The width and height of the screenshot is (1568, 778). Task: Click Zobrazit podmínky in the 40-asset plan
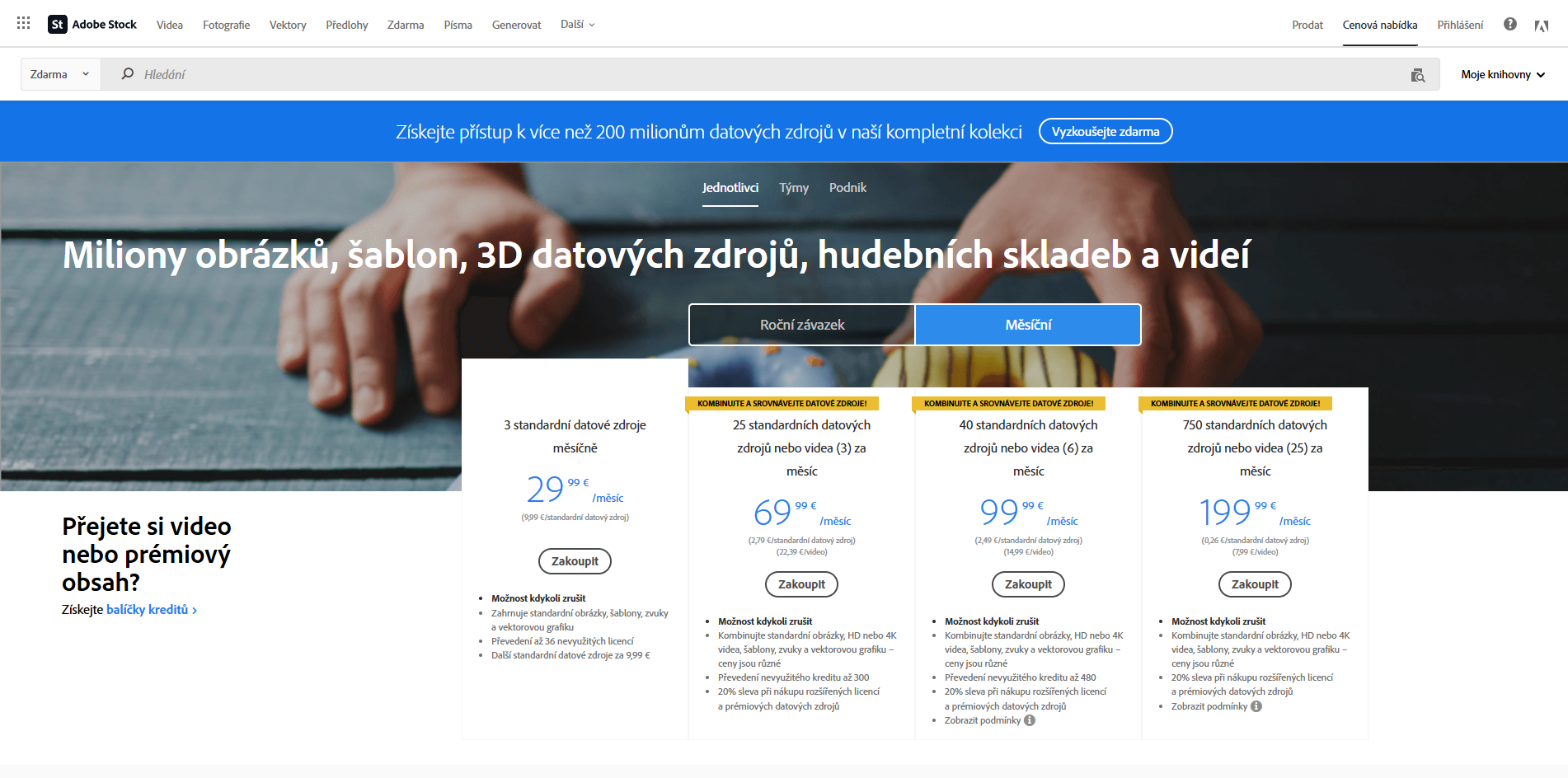click(983, 720)
